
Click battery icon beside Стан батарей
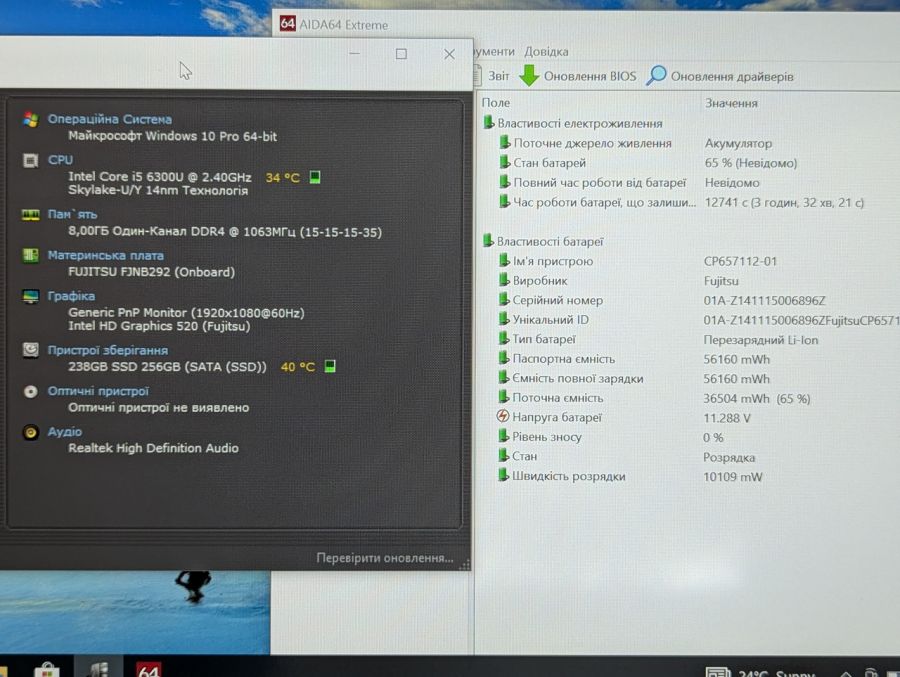tap(505, 162)
